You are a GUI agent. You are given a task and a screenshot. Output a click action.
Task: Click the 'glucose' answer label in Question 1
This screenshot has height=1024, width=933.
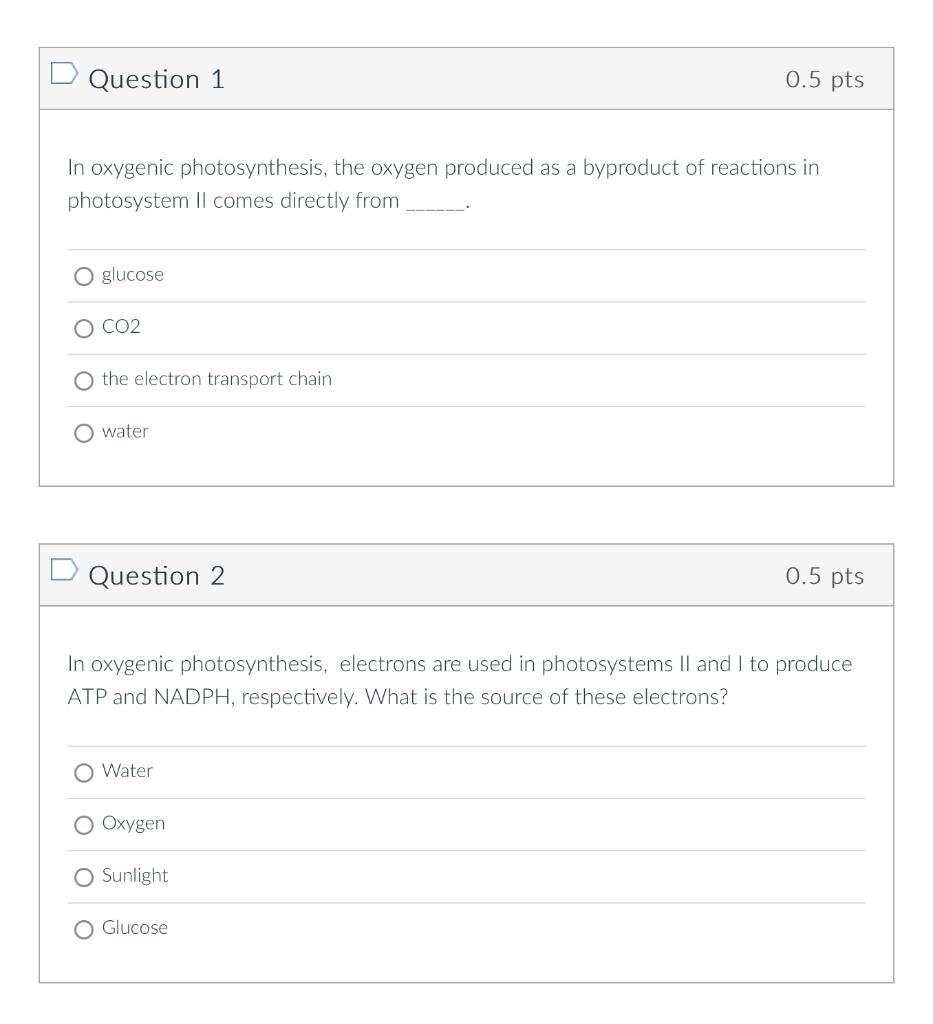[x=133, y=275]
